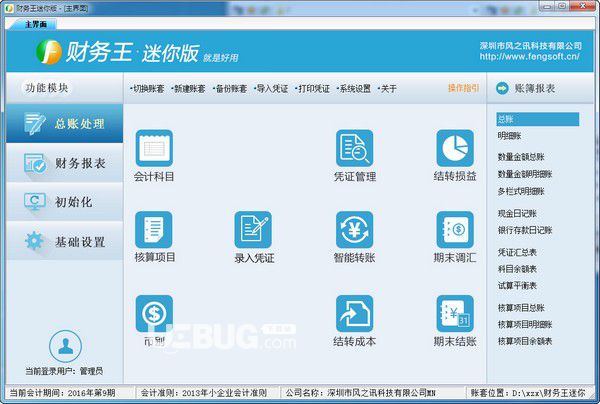Viewport: 600px width, 404px height.
Task: Select the 财务报表 module
Action: coord(64,163)
